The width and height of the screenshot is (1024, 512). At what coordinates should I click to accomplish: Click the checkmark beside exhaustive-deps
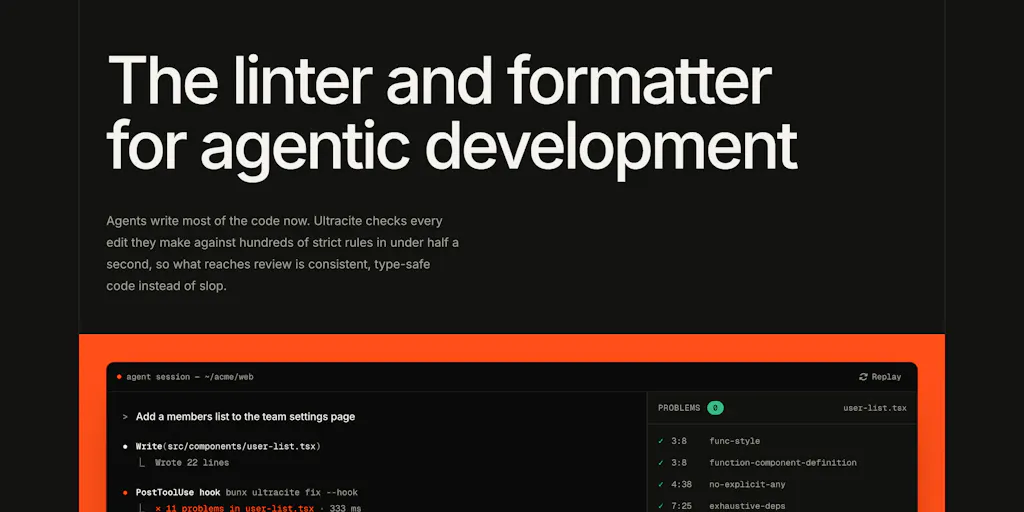[x=661, y=506]
